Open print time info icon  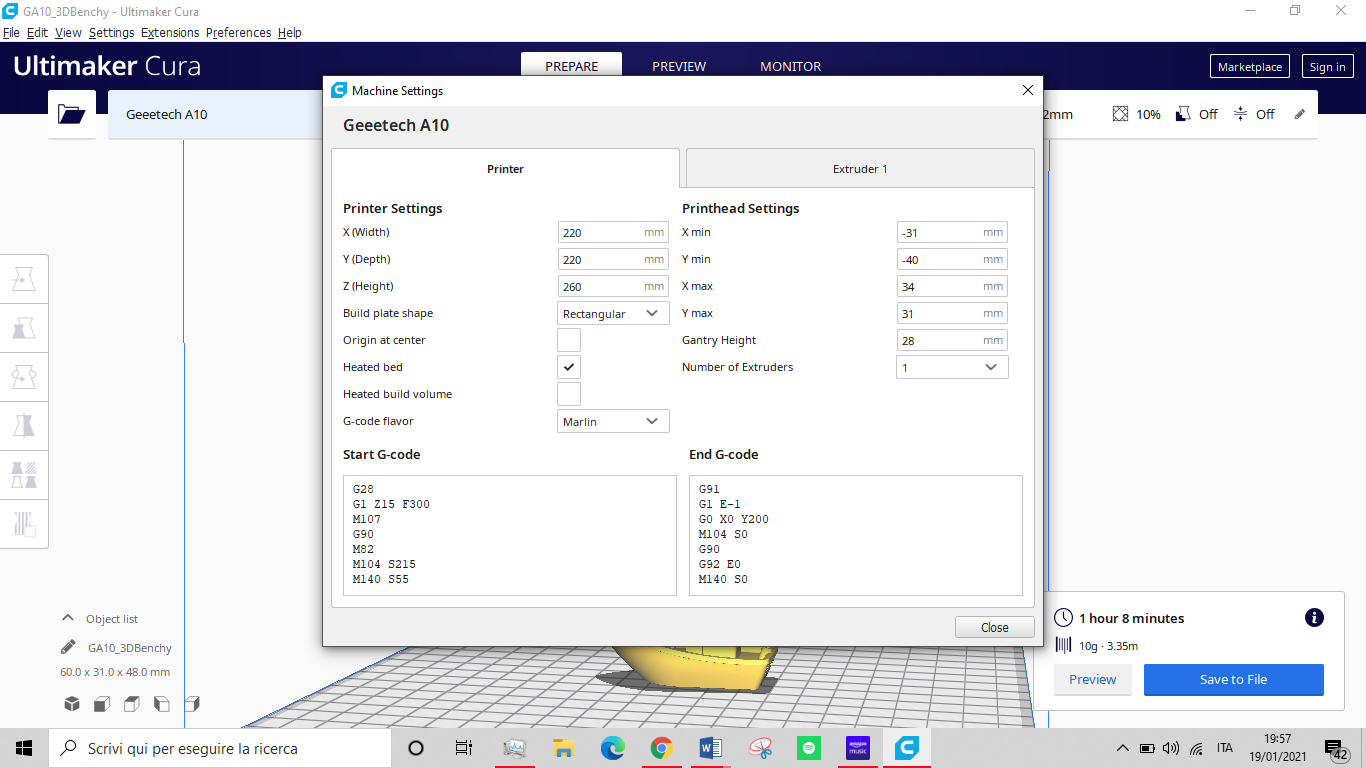point(1314,618)
